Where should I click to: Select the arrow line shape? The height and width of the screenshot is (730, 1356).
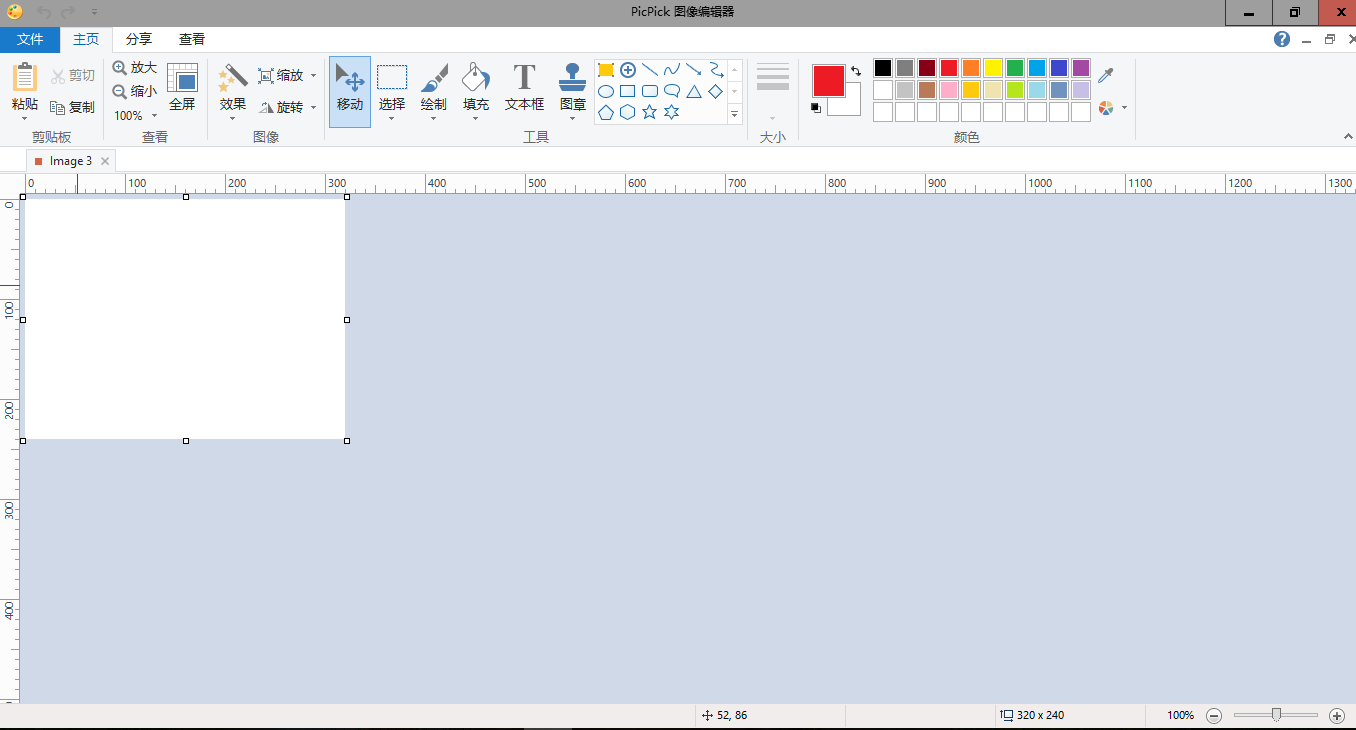[x=694, y=70]
